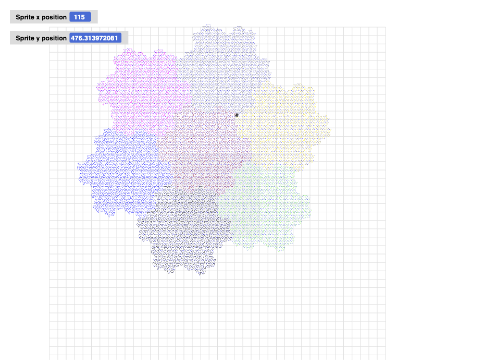Click the Sprite x position variable monitor
The height and width of the screenshot is (360, 480).
54,17
